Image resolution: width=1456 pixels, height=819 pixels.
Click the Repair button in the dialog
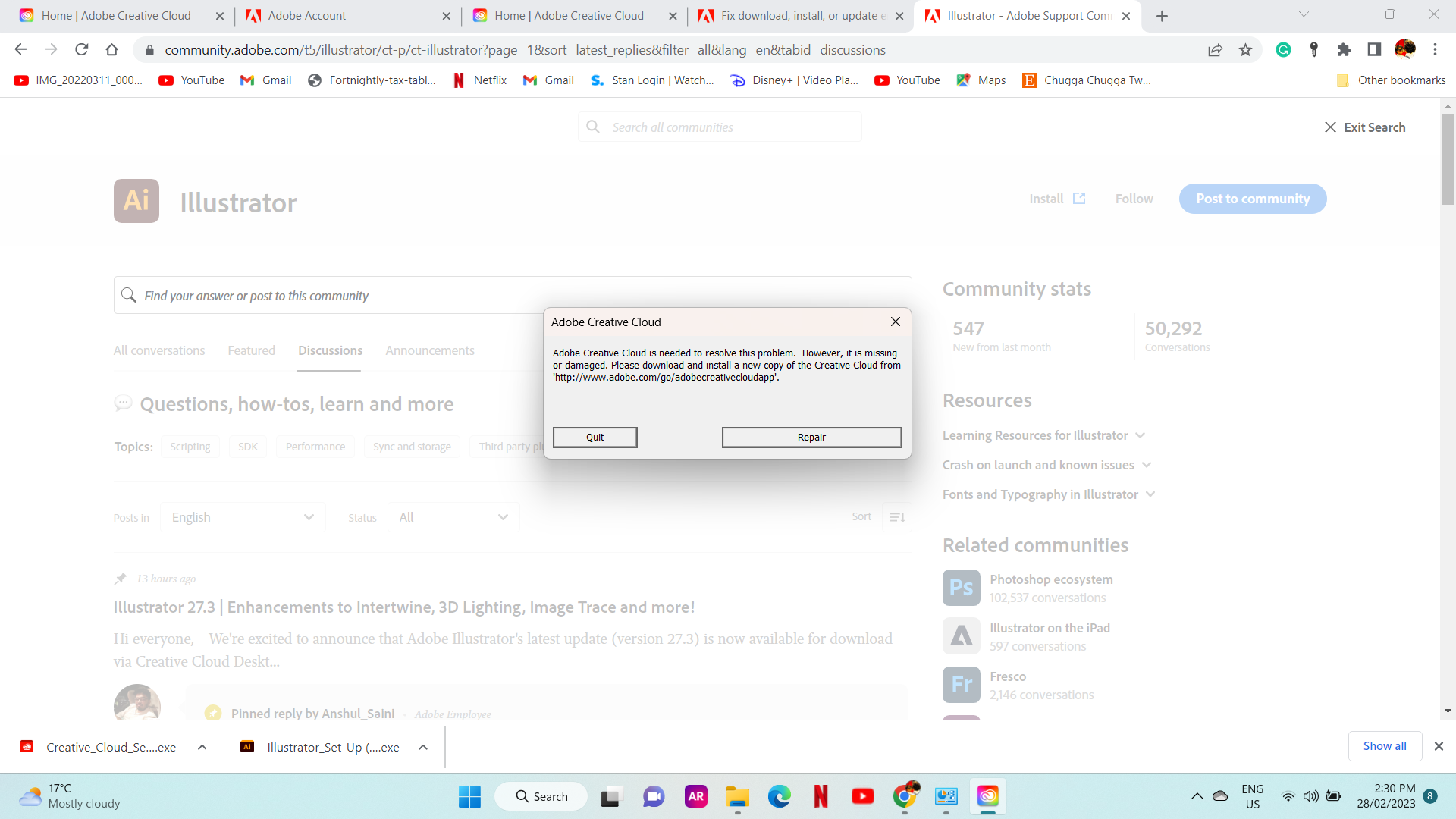click(x=811, y=437)
